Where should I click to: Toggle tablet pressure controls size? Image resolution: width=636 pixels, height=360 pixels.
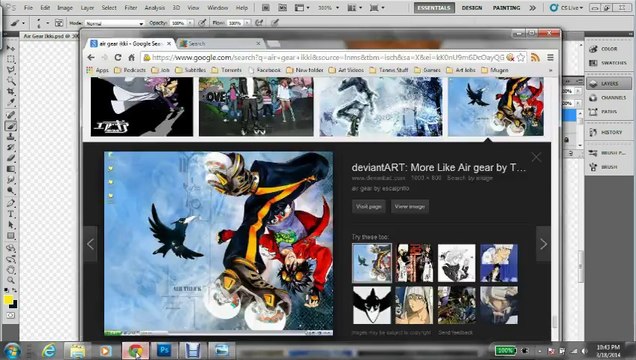[x=275, y=23]
